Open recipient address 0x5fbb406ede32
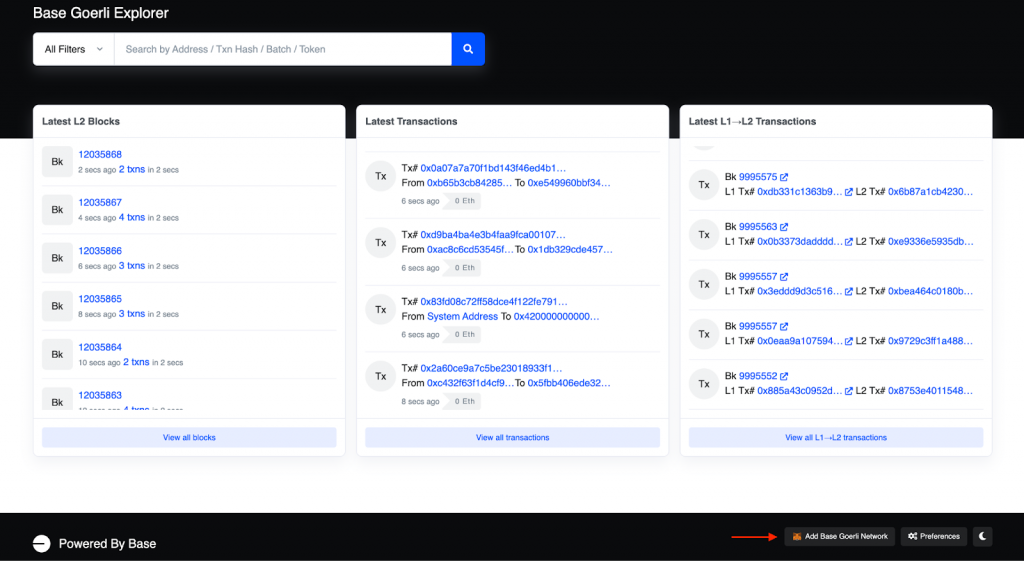The image size is (1024, 561). pos(569,383)
